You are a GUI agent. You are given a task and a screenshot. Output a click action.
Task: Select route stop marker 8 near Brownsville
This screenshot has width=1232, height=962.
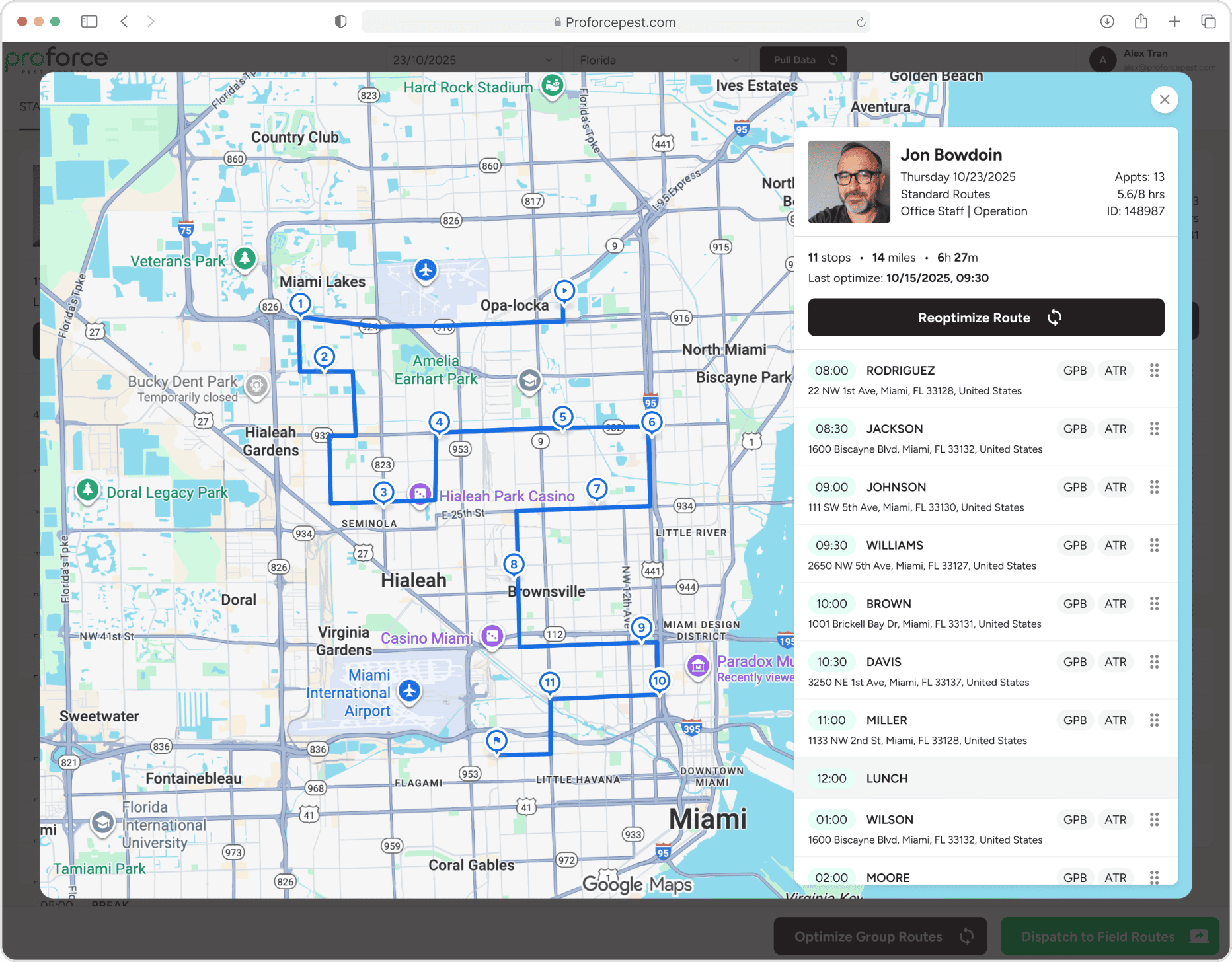tap(514, 564)
